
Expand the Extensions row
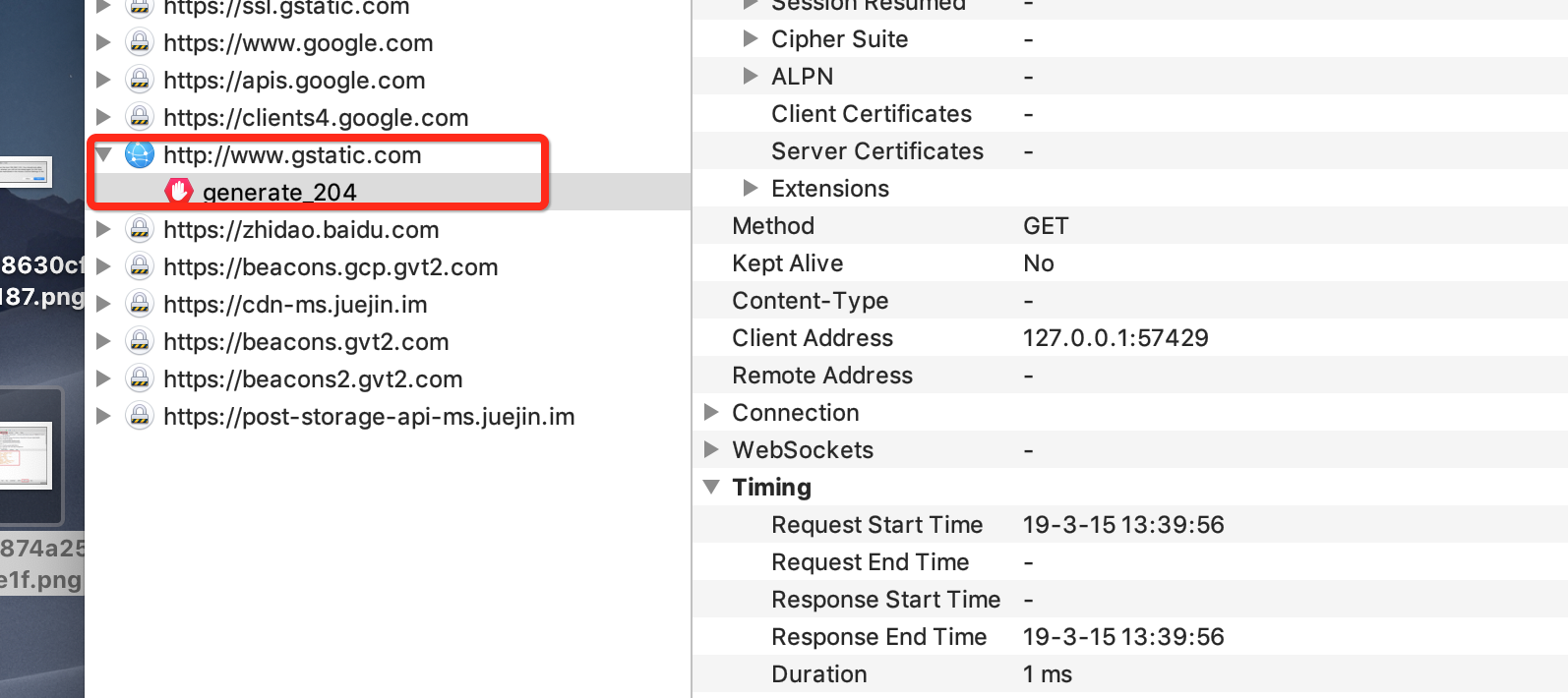(x=751, y=188)
